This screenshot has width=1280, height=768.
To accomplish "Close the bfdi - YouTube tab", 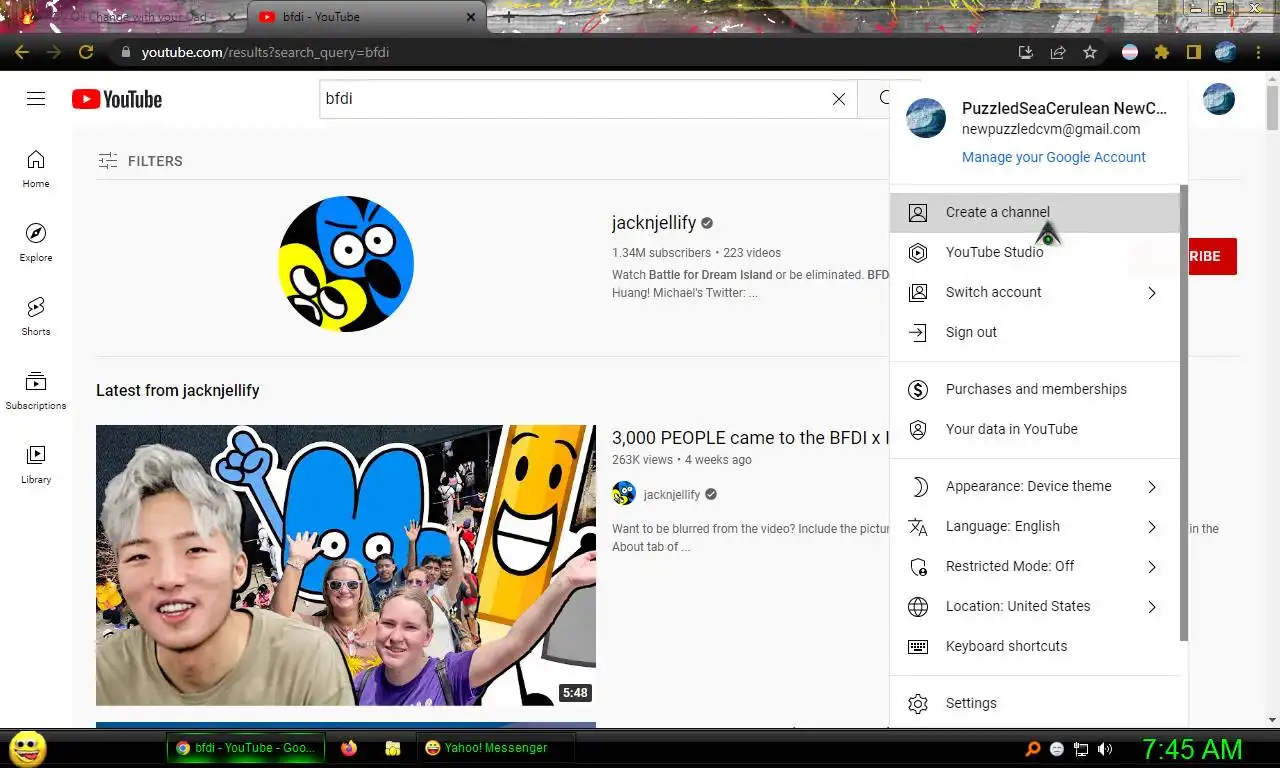I will tap(471, 17).
